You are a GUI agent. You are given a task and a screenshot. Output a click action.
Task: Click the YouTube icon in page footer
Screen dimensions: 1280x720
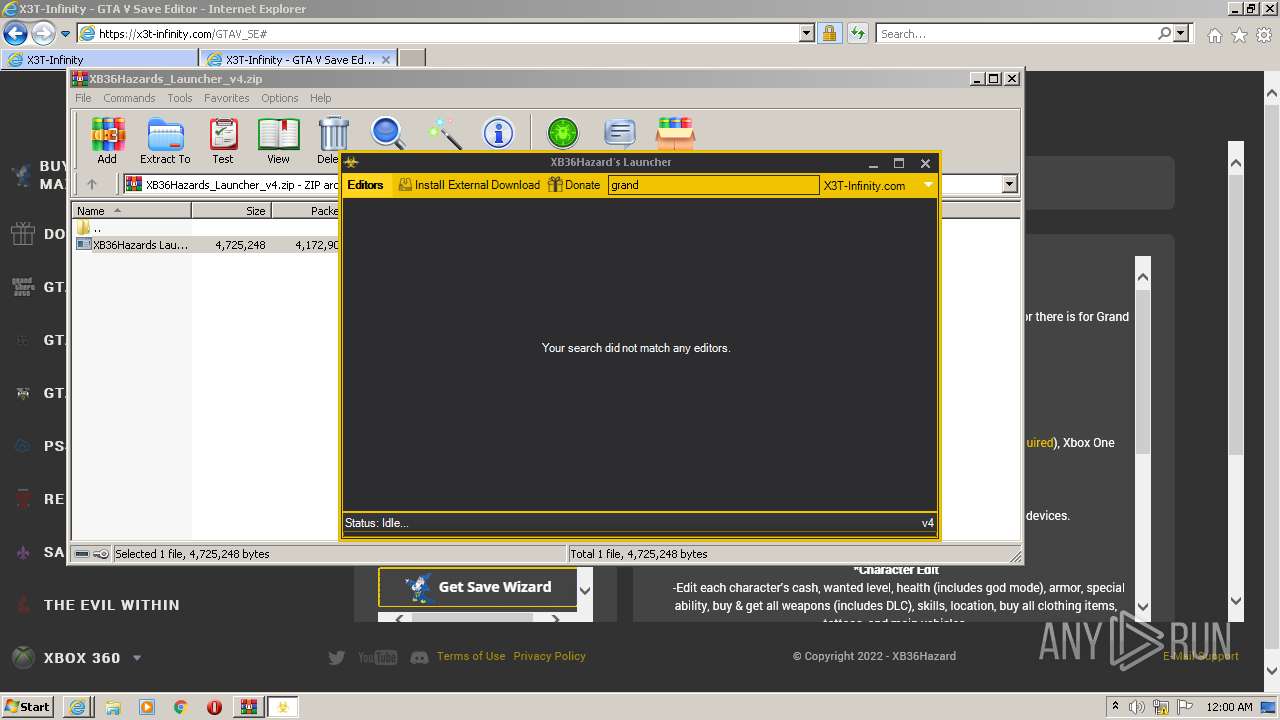[378, 657]
